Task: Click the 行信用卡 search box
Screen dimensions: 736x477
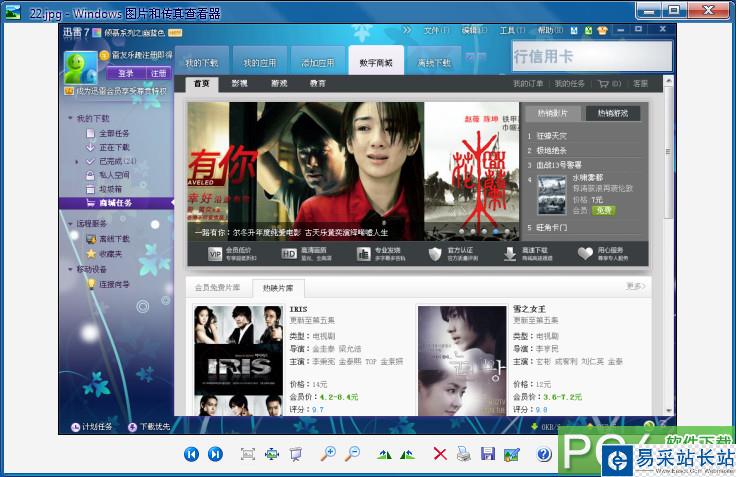Action: pos(592,56)
